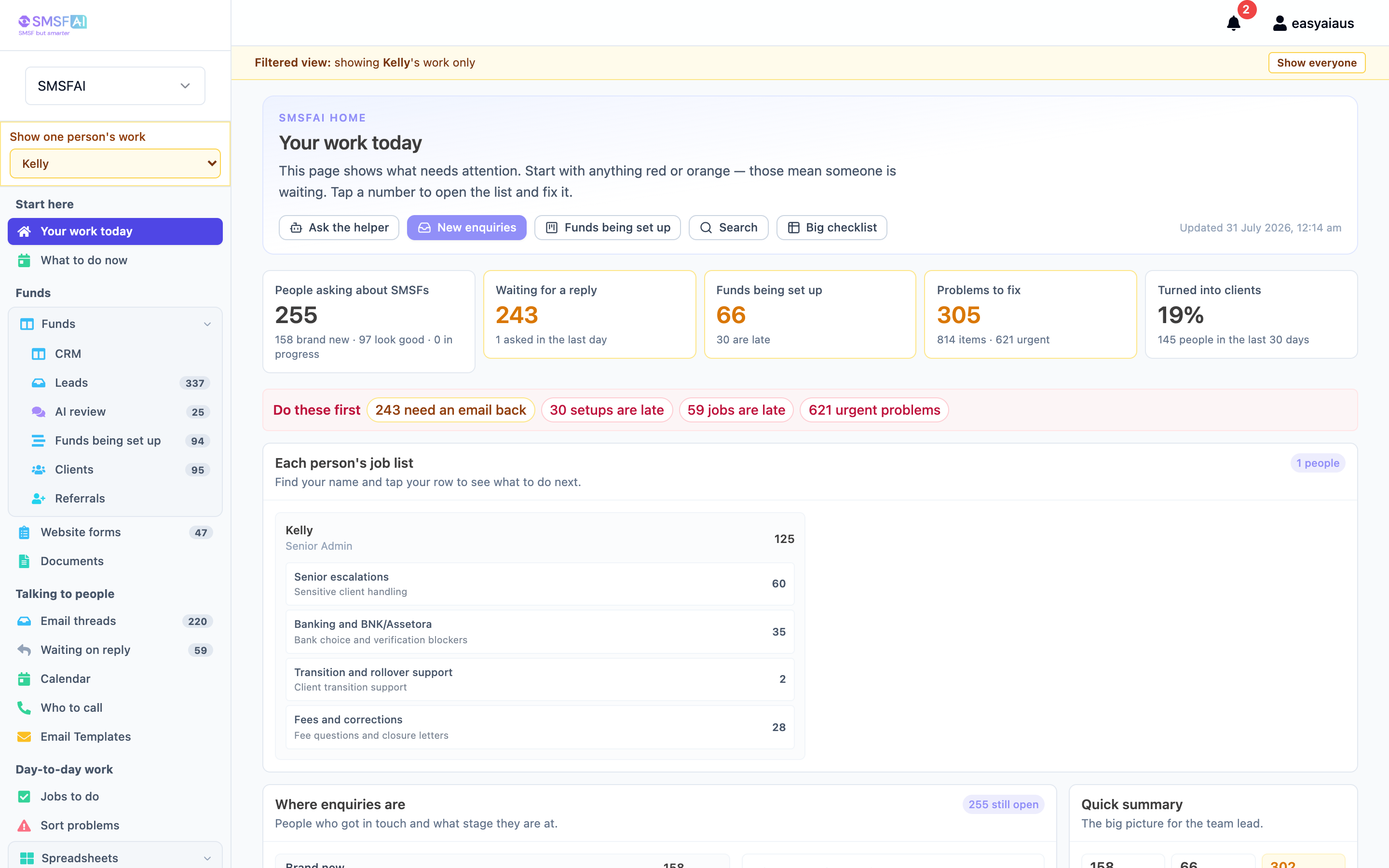Click the home icon beside Your work today
This screenshot has height=868, width=1389.
tap(24, 231)
